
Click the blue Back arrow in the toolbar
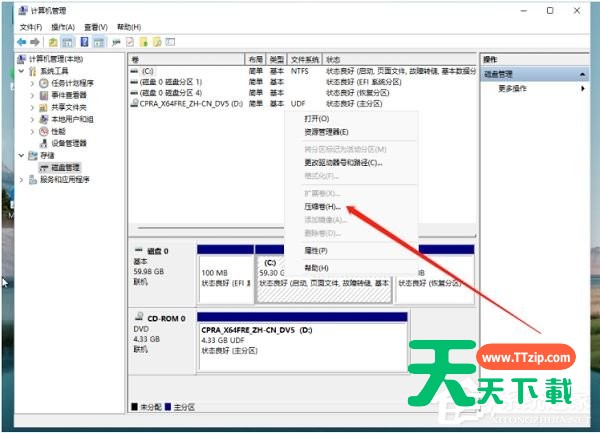(22, 42)
